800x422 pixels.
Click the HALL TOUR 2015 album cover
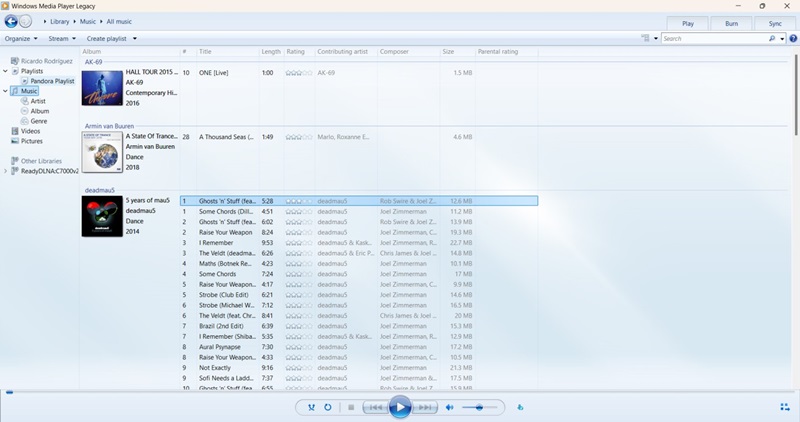point(102,88)
